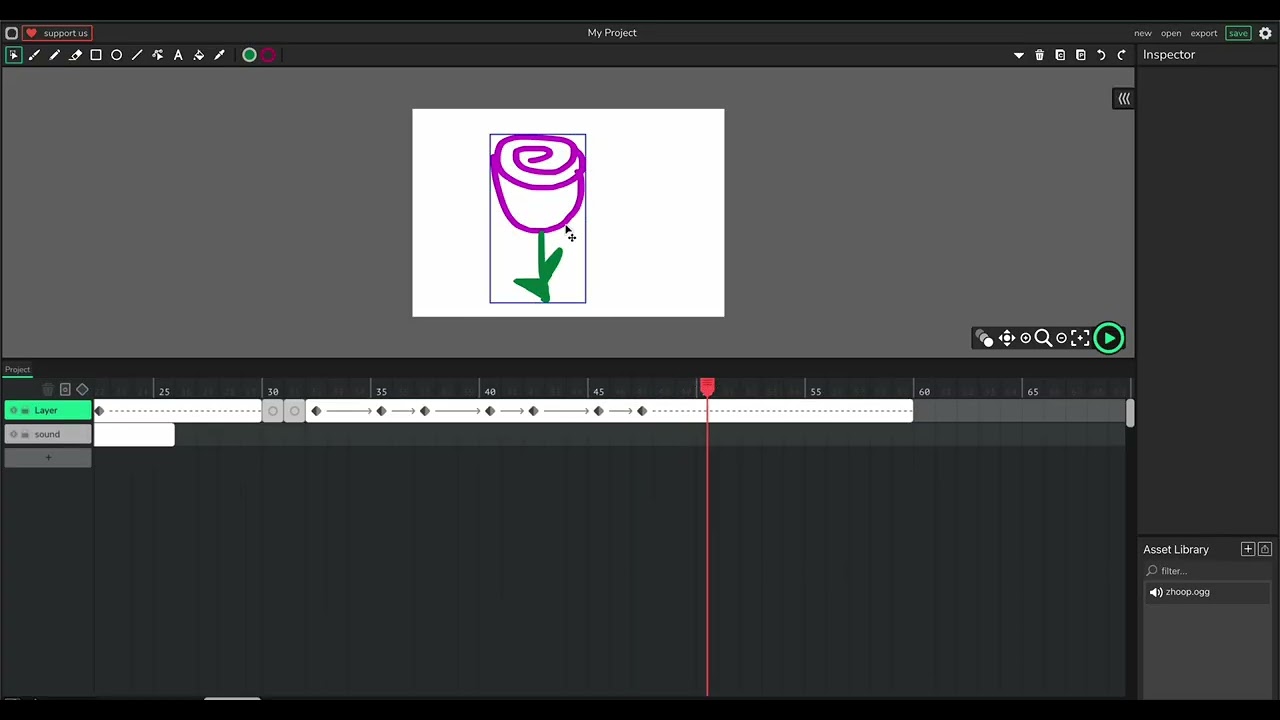Select the Eyedropper tool
This screenshot has height=720, width=1280.
(x=219, y=55)
